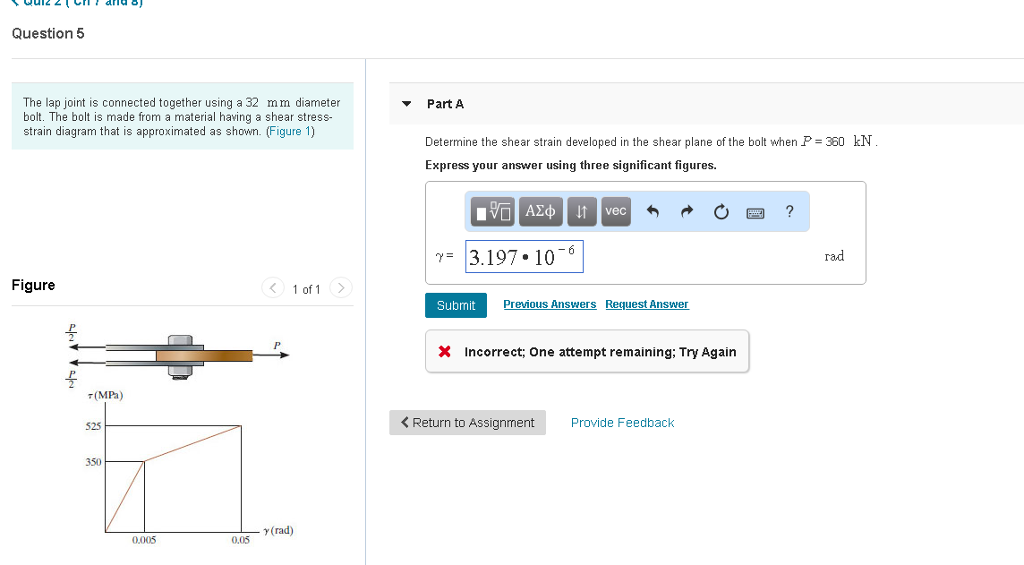Click the lap joint figure image
Screen dimensions: 1024x565
[180, 355]
